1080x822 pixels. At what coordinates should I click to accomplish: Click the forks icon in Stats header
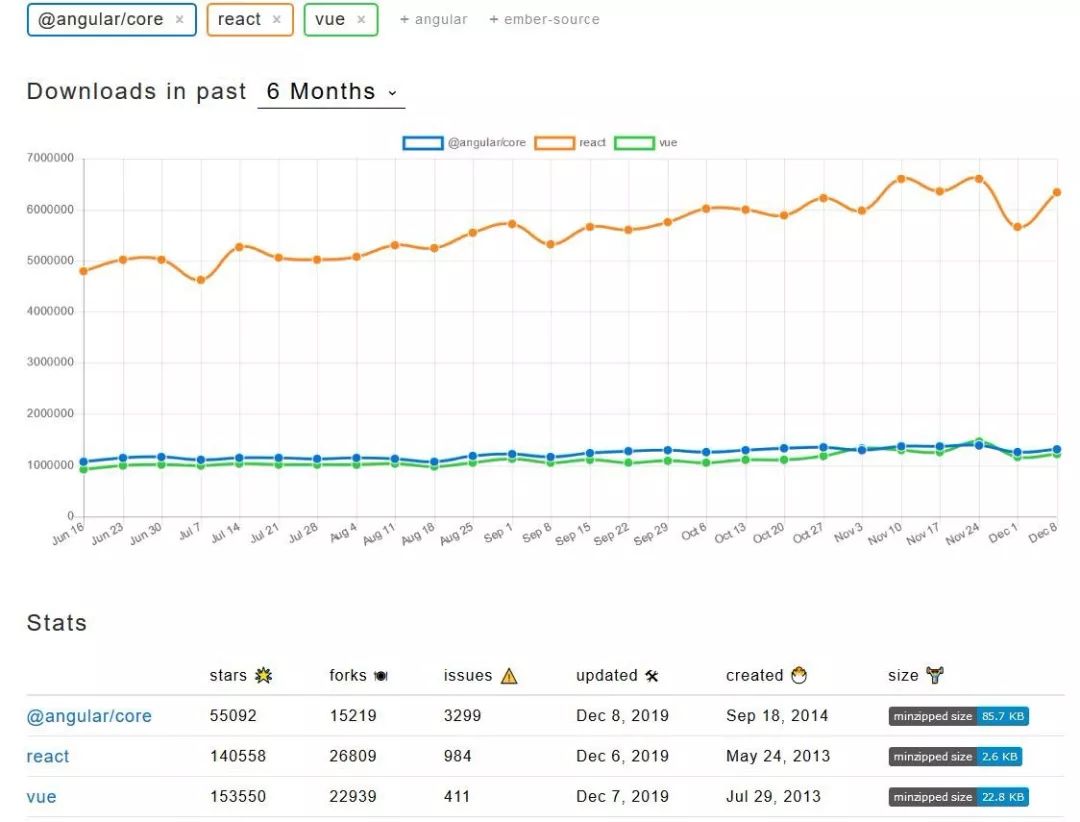[x=381, y=676]
